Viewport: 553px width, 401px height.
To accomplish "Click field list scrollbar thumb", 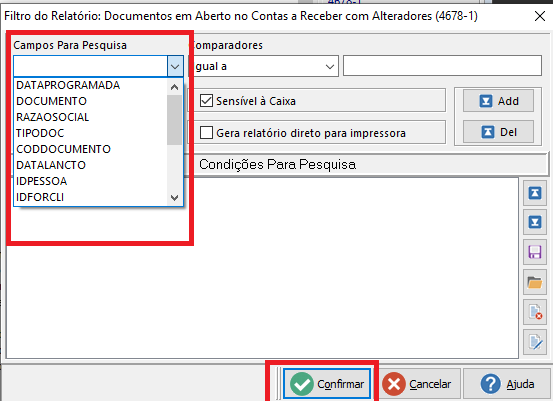I will [x=175, y=120].
